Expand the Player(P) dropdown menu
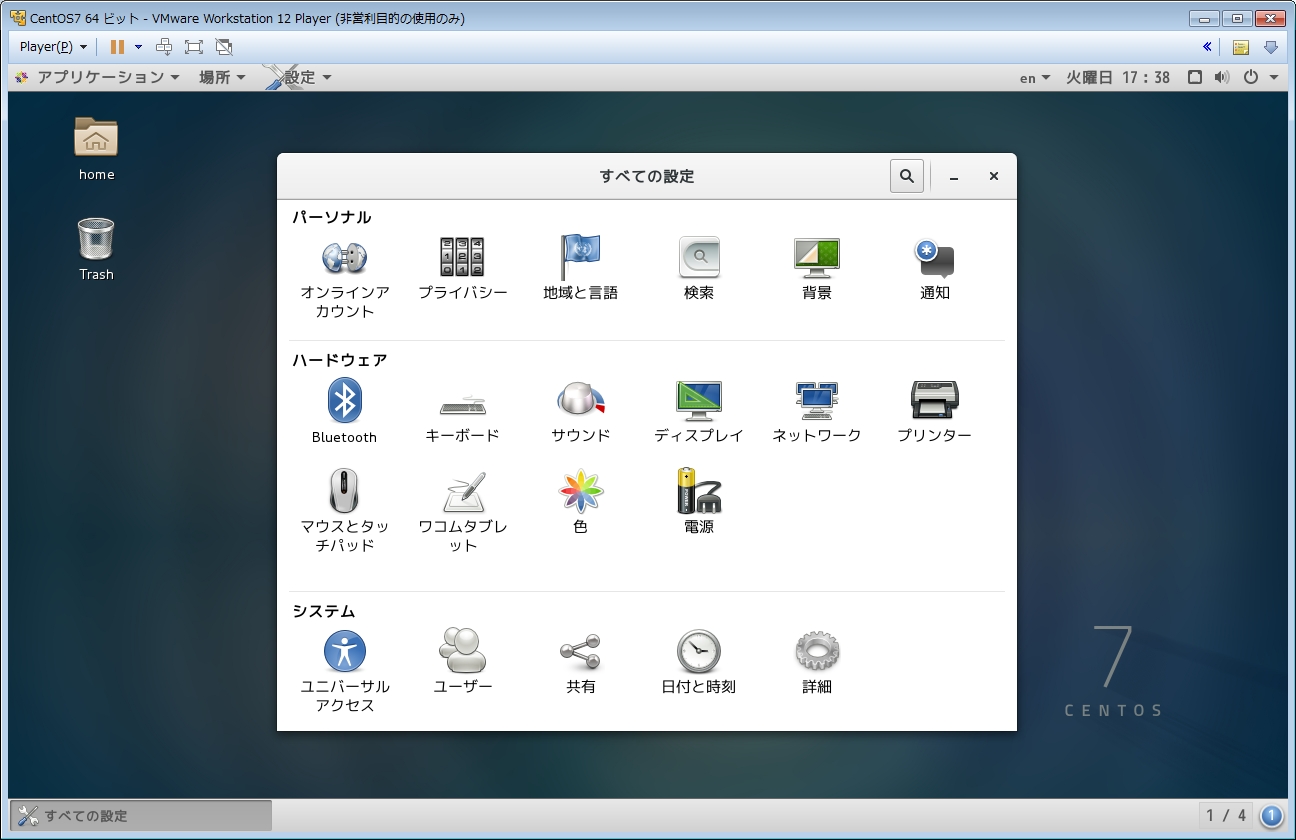This screenshot has width=1296, height=840. (53, 47)
